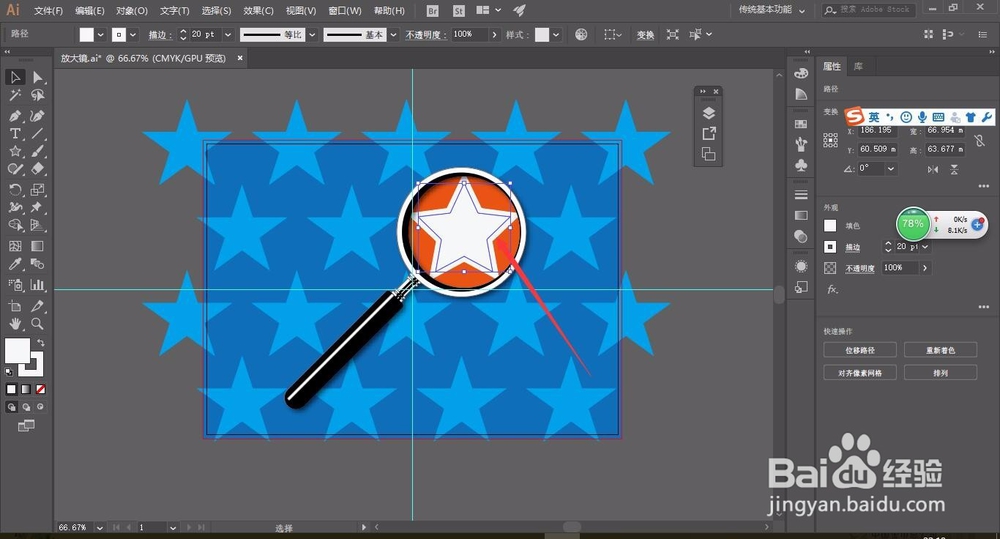
Task: Enable Draw Behind mode
Action: point(26,407)
